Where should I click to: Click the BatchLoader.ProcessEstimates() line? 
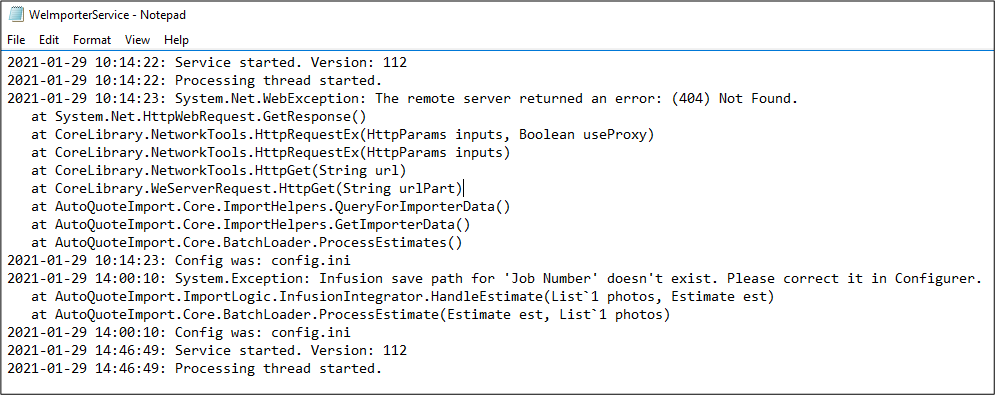click(x=246, y=243)
